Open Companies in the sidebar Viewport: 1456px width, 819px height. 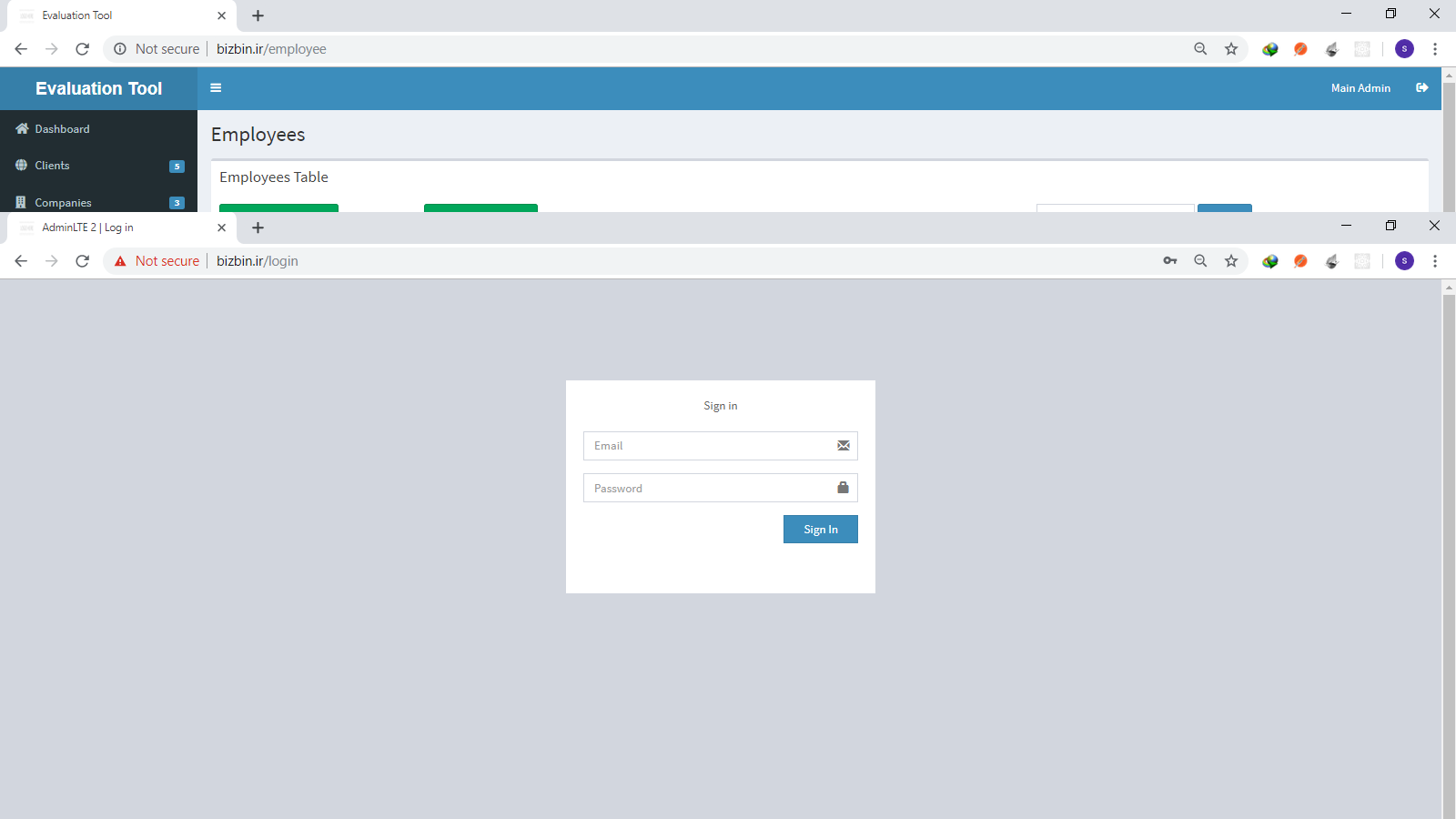98,202
